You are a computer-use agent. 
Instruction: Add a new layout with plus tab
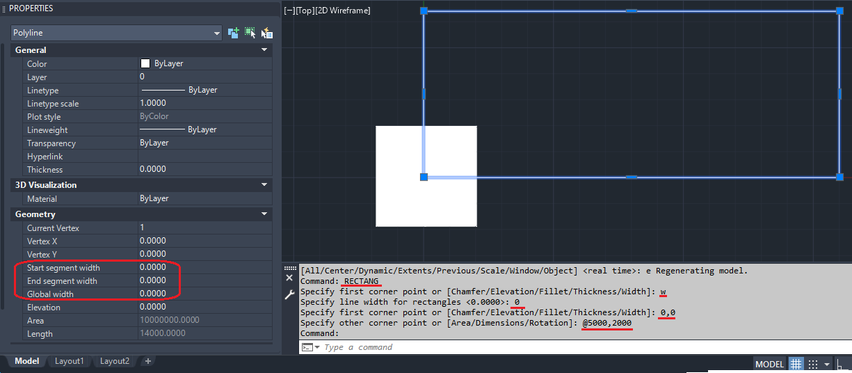(x=147, y=361)
